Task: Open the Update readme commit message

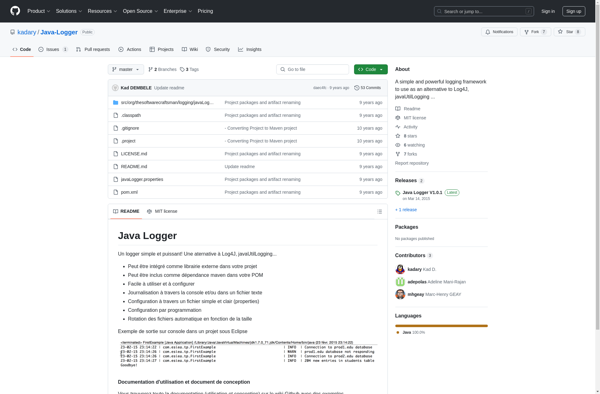Action: coord(169,88)
